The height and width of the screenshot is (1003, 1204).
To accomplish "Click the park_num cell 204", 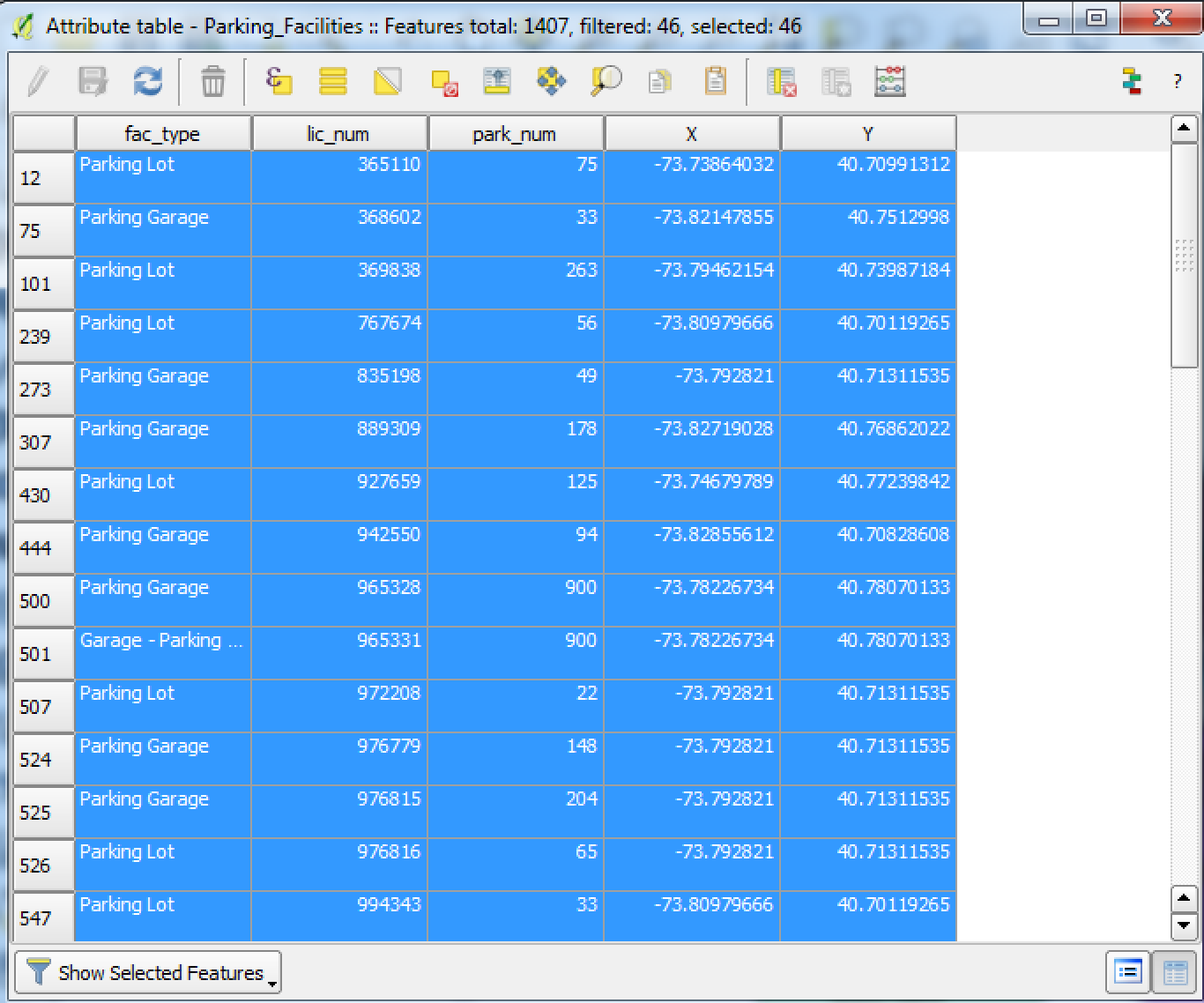I will point(516,812).
